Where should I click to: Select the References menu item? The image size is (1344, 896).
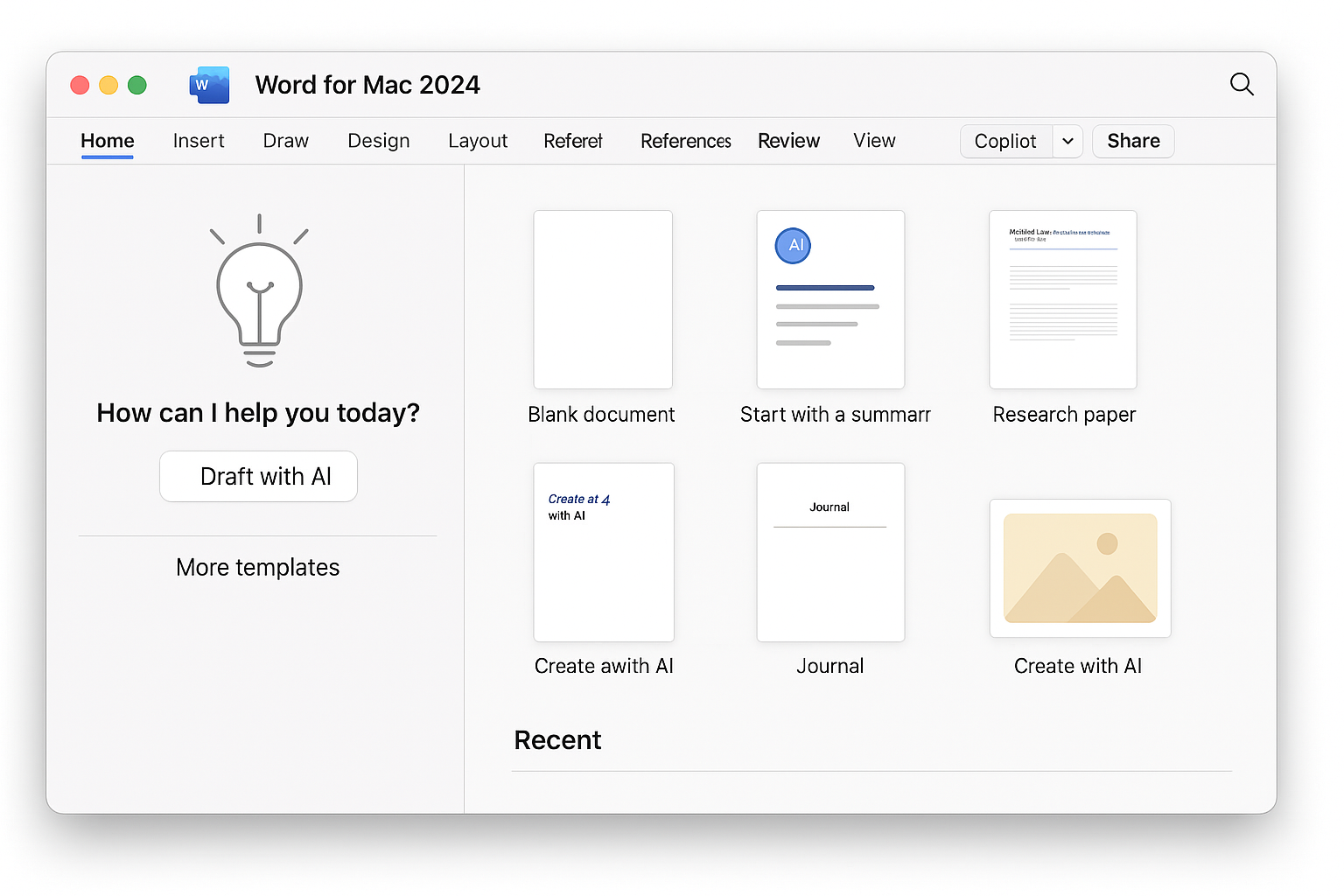[685, 141]
